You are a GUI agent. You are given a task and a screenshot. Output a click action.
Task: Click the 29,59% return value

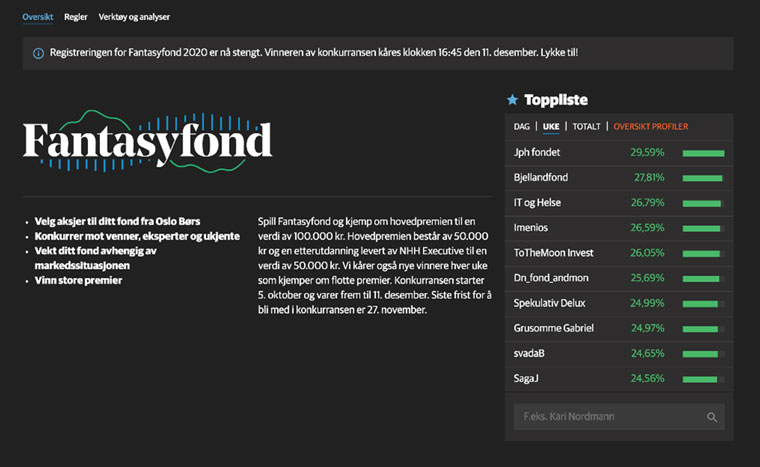(x=647, y=152)
